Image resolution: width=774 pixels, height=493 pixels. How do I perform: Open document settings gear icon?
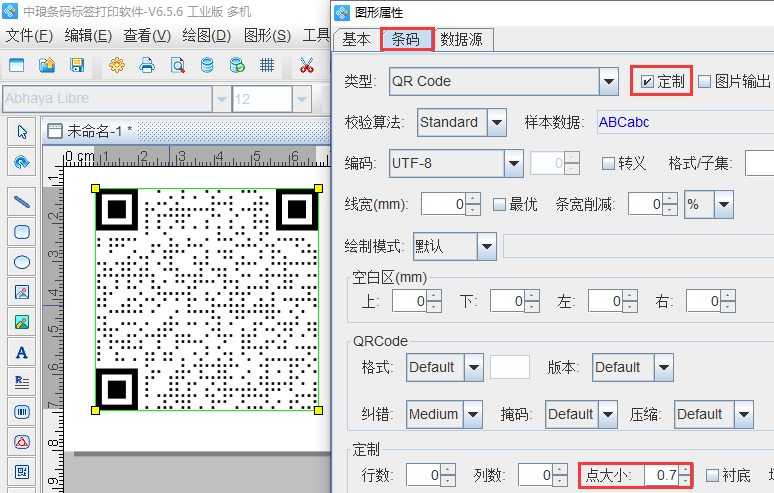tap(117, 65)
